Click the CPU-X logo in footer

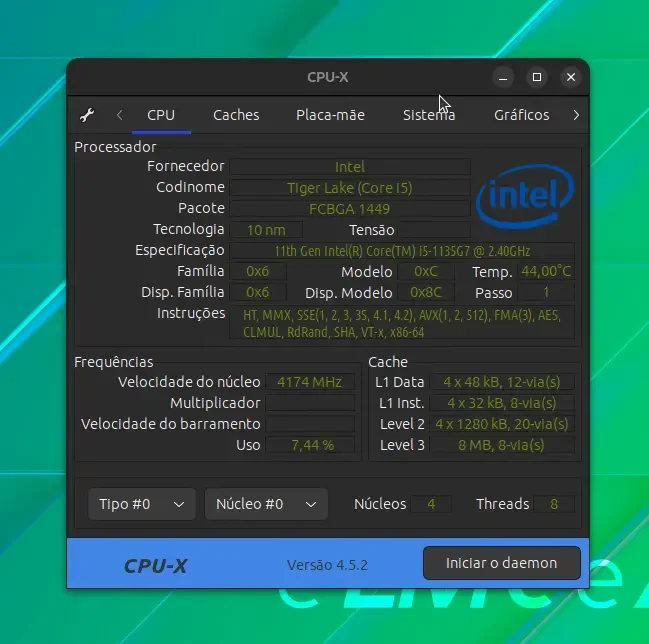156,566
